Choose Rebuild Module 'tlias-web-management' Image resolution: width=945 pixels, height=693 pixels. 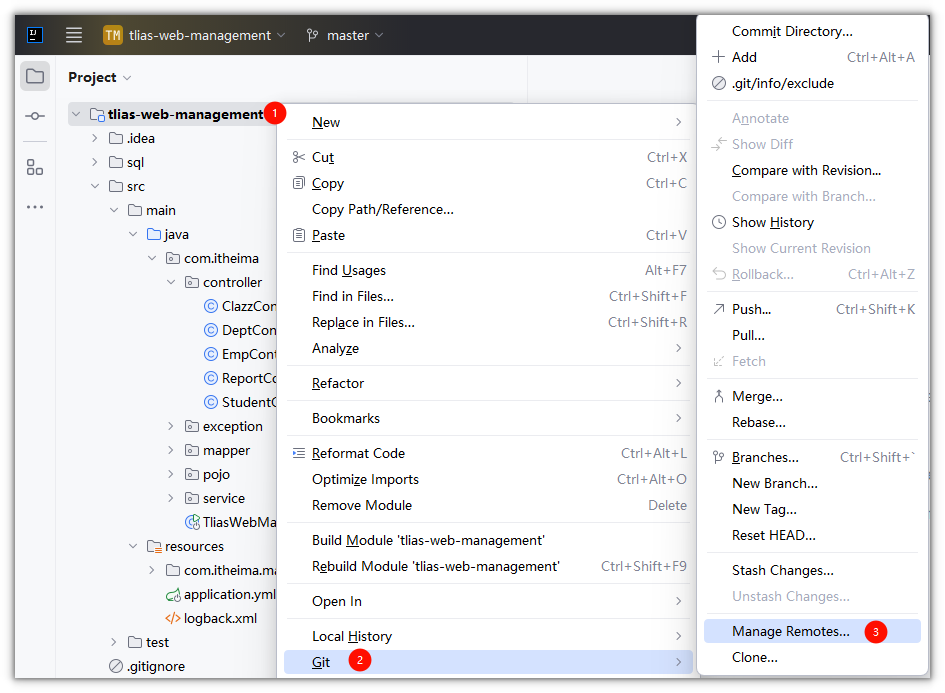pyautogui.click(x=489, y=566)
